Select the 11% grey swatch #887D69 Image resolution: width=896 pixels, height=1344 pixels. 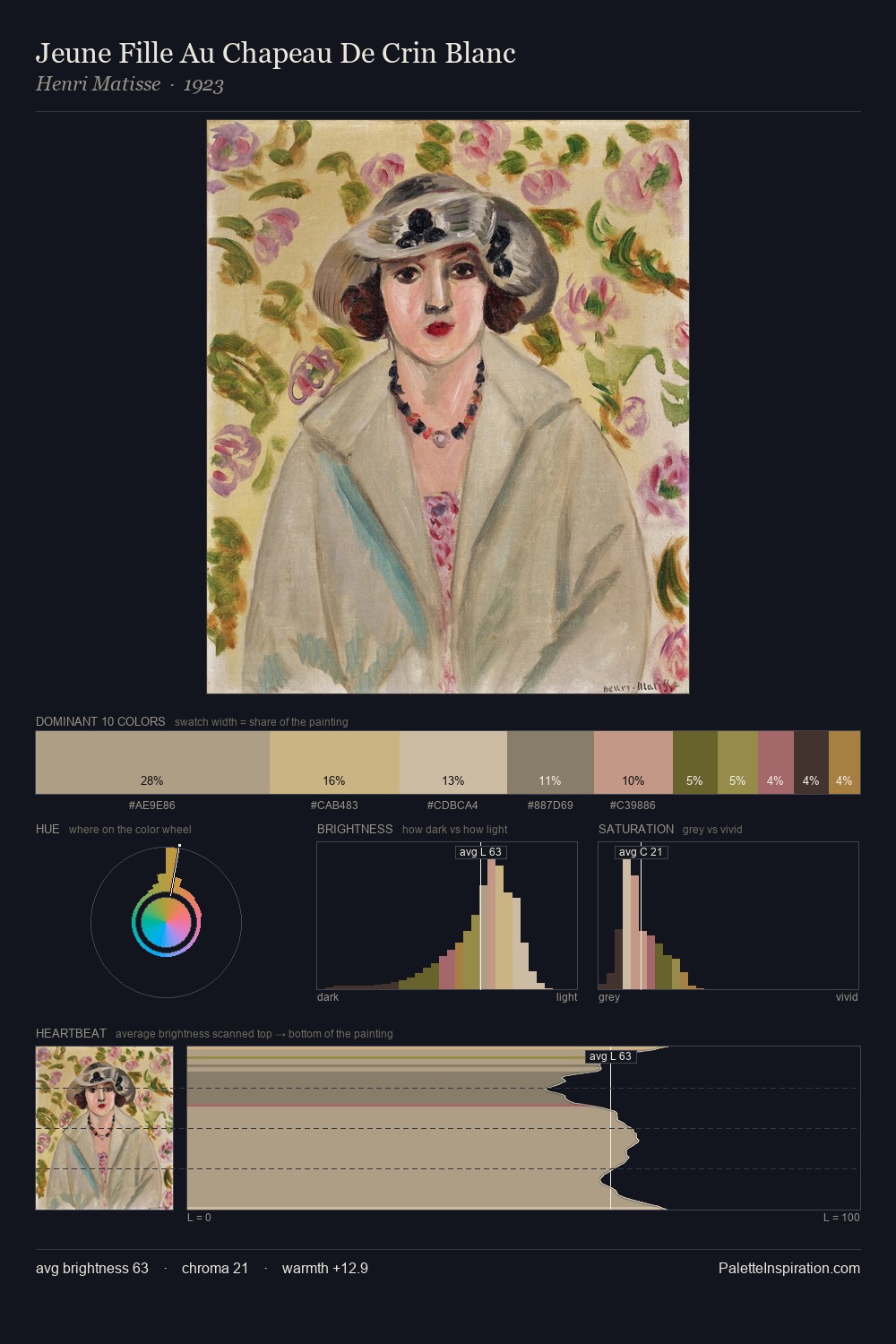tap(550, 762)
